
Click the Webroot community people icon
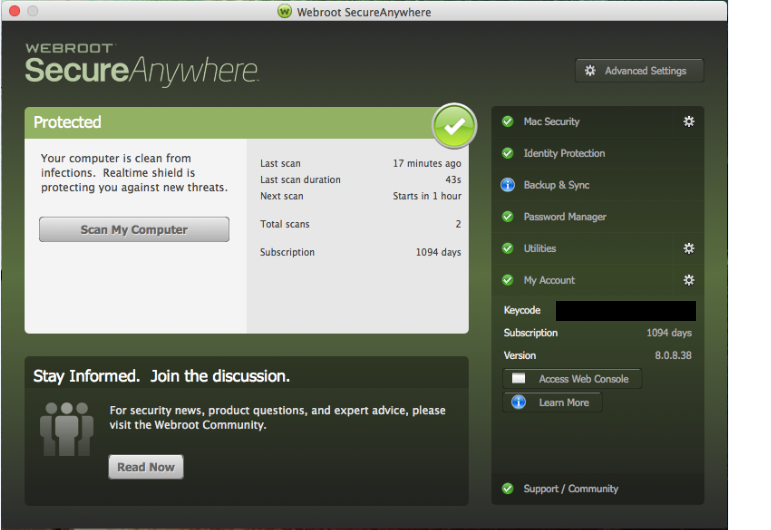point(66,429)
